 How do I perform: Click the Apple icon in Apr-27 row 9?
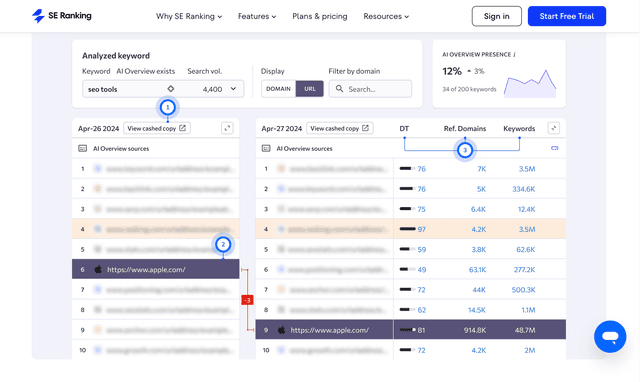[x=281, y=330]
